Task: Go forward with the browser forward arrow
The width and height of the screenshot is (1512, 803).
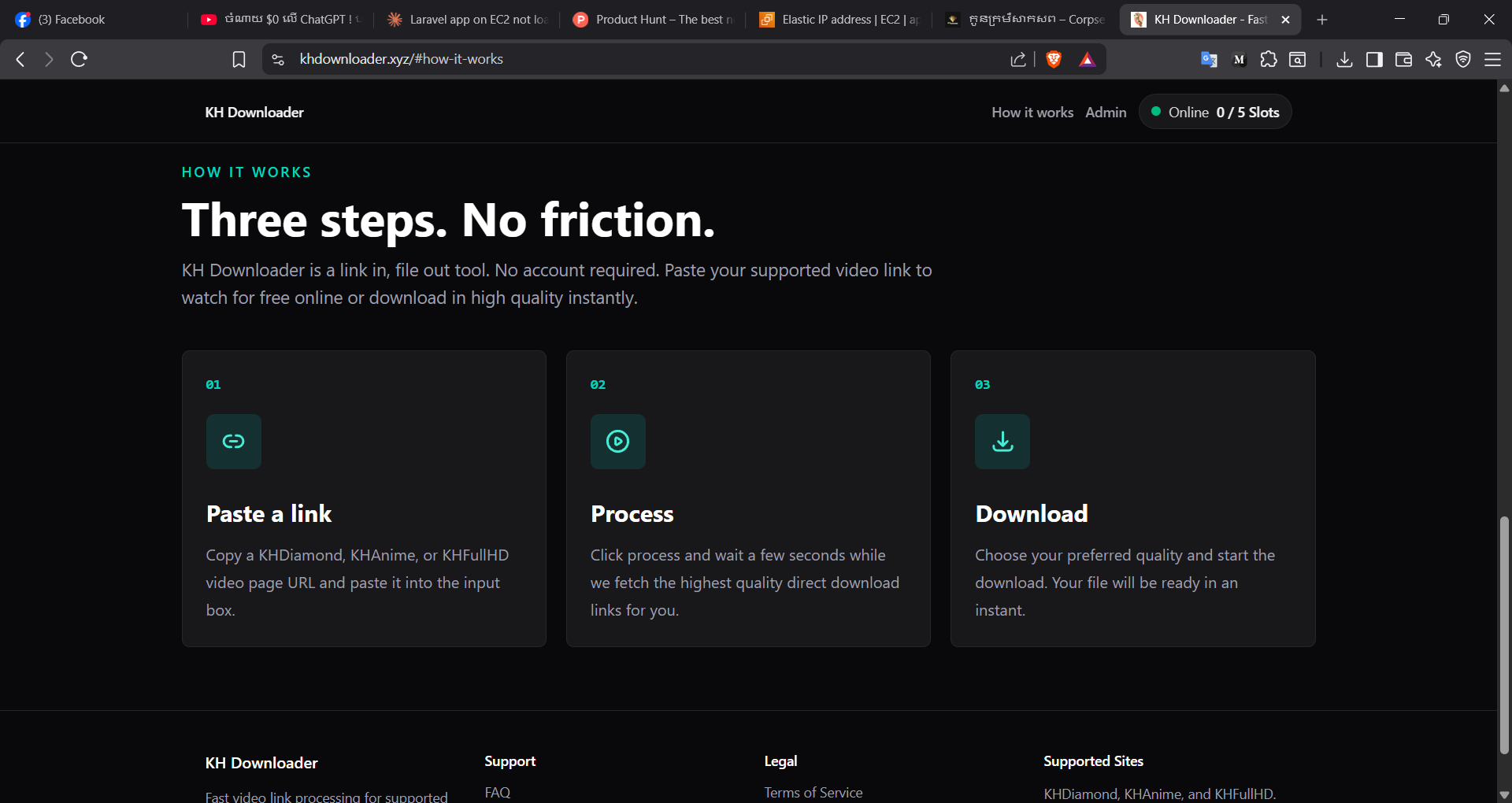Action: tap(49, 59)
